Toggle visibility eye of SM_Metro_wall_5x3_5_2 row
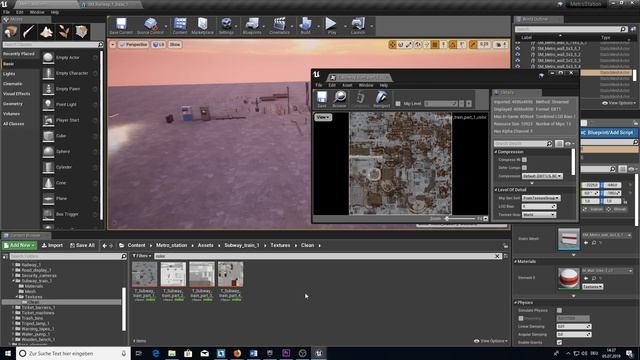 coord(518,54)
